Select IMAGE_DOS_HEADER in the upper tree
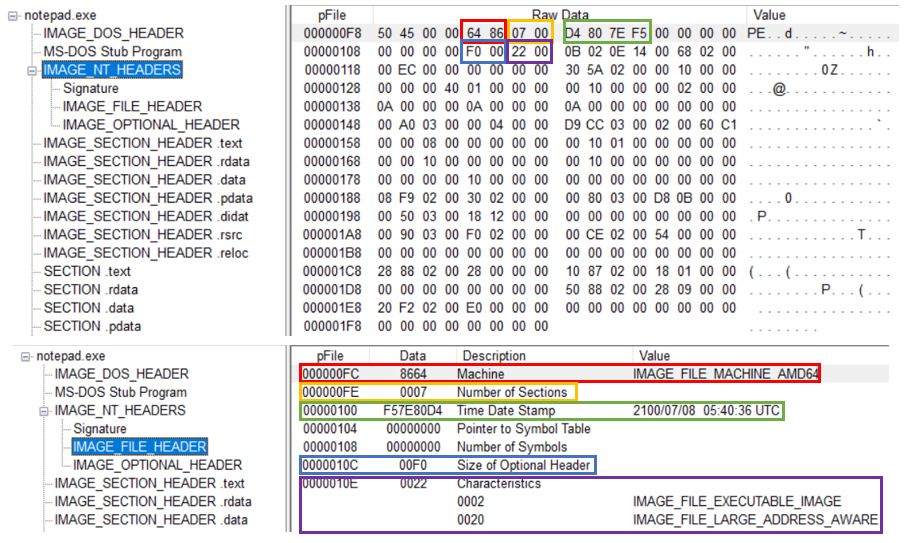This screenshot has width=904, height=543. (114, 33)
